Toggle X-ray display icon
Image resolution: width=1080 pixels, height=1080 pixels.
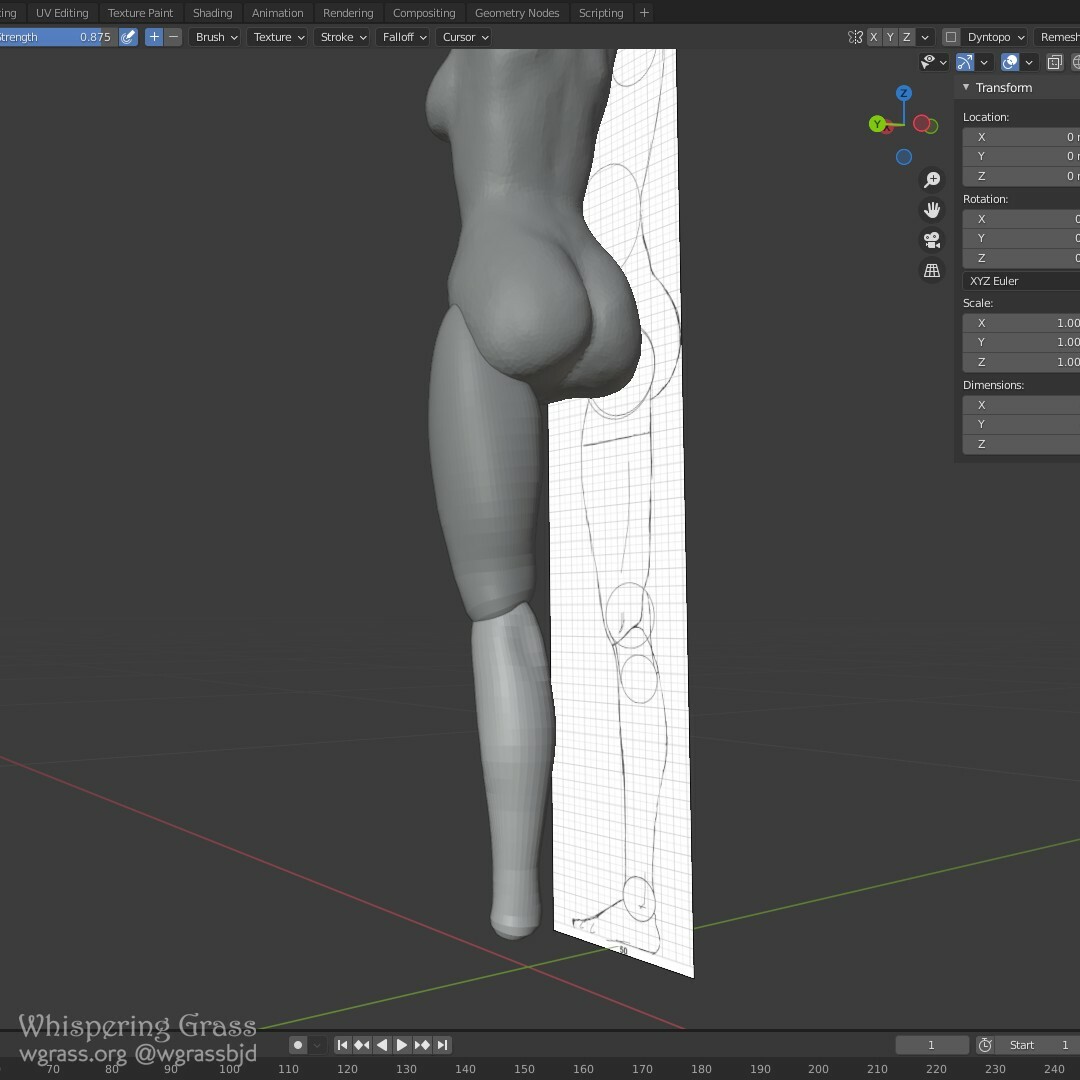click(x=1055, y=63)
